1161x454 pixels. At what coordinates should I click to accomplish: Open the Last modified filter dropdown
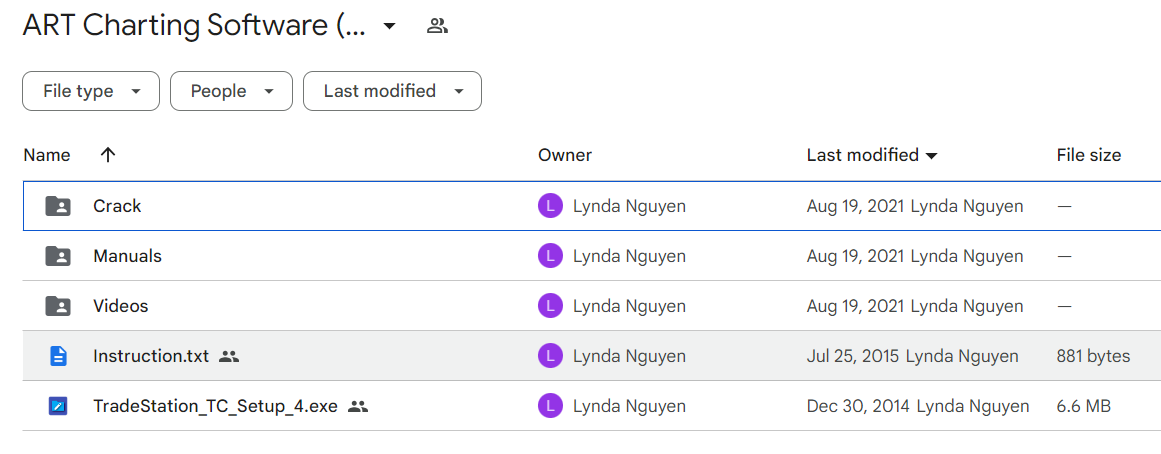point(392,91)
